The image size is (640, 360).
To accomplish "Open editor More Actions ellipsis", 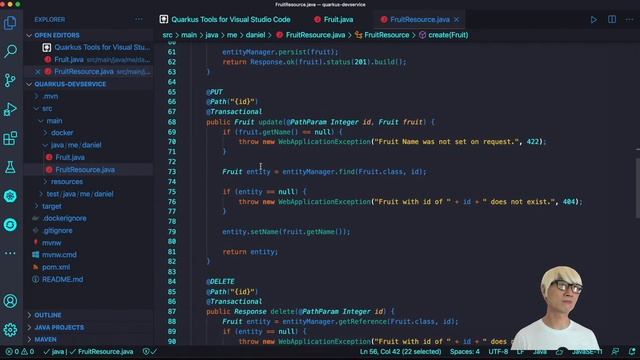I will tap(629, 20).
